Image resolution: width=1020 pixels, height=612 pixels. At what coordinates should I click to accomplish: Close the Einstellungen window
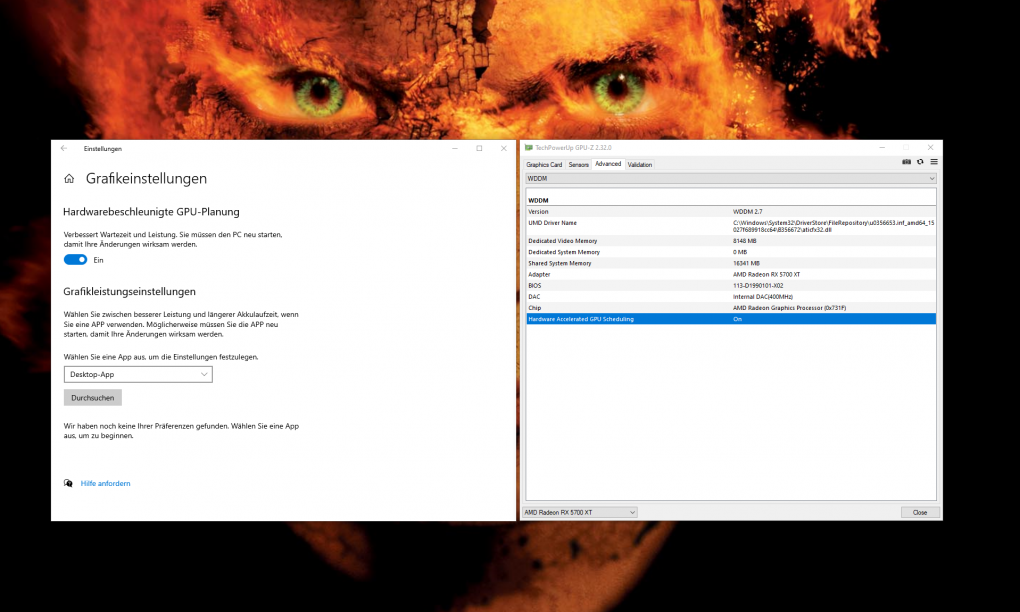[x=503, y=148]
